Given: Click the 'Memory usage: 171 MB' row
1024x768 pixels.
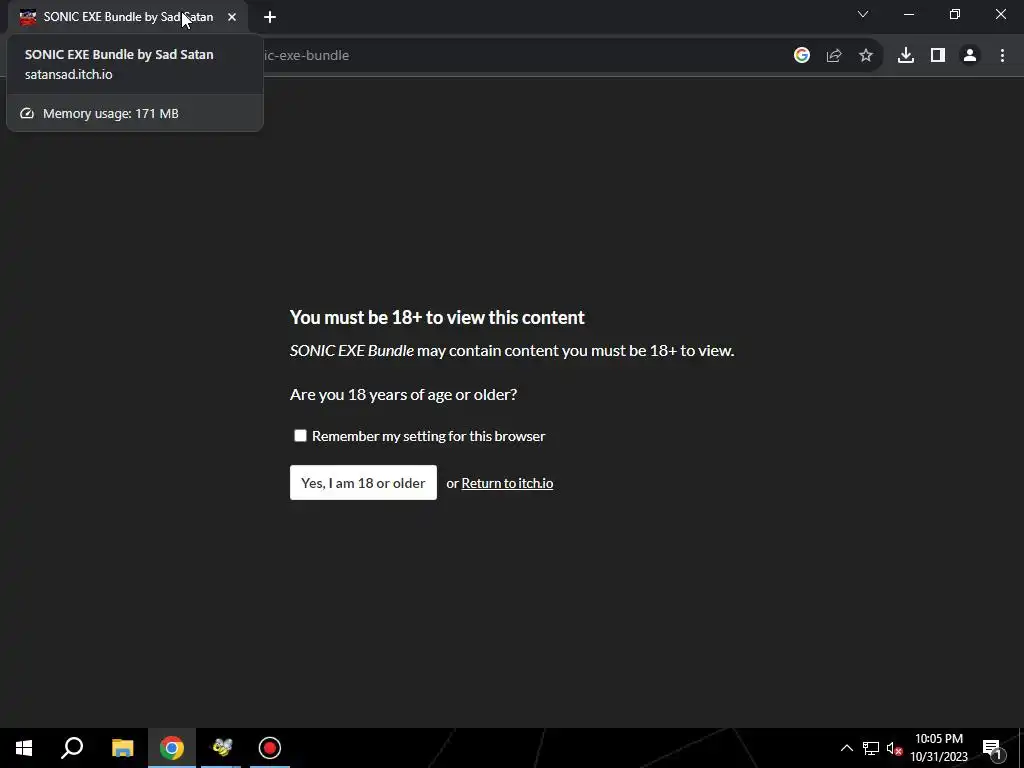Looking at the screenshot, I should point(135,114).
